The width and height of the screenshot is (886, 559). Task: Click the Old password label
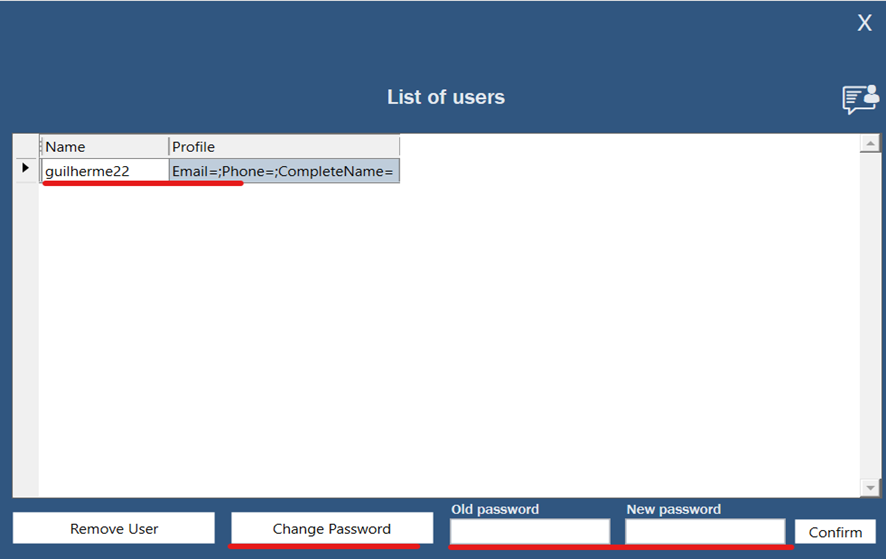click(495, 510)
